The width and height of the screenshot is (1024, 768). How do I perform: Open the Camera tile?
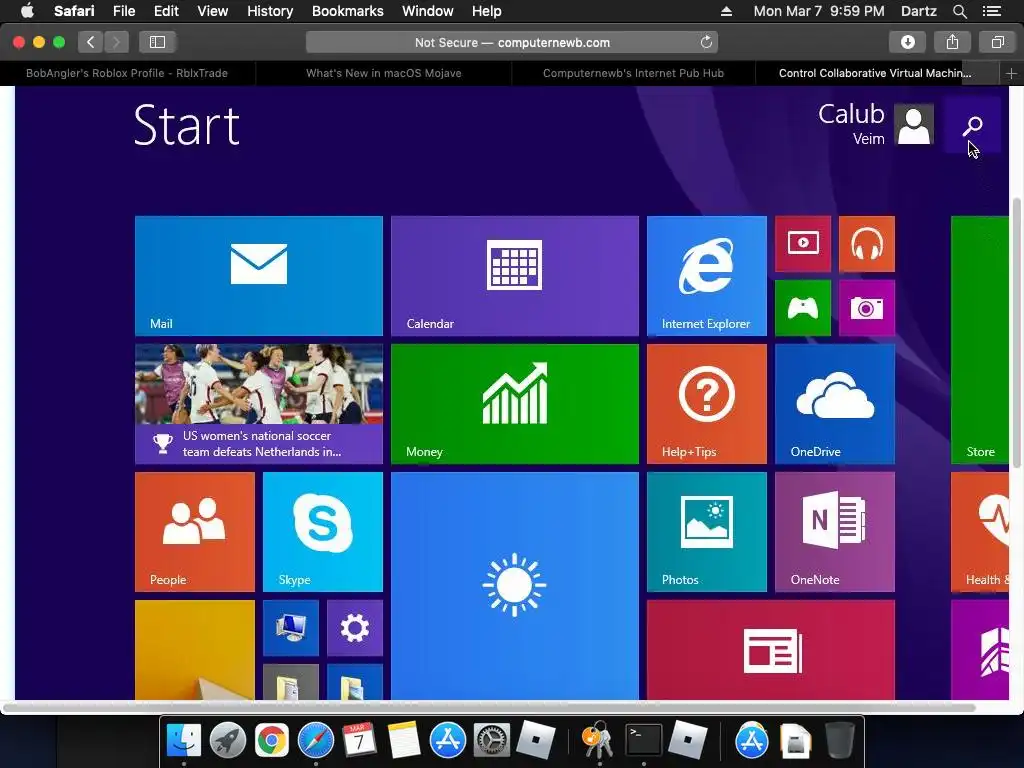tap(867, 308)
